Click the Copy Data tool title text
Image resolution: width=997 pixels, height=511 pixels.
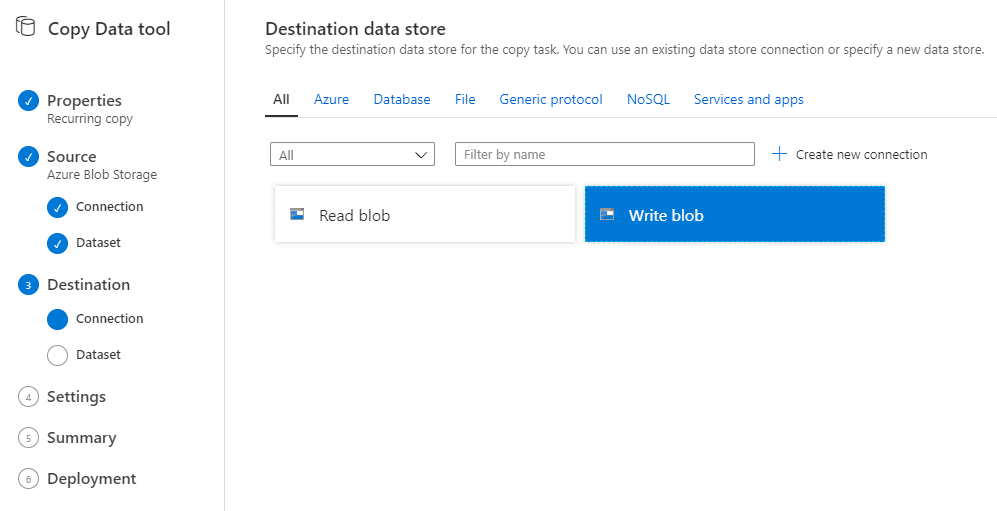pyautogui.click(x=109, y=29)
